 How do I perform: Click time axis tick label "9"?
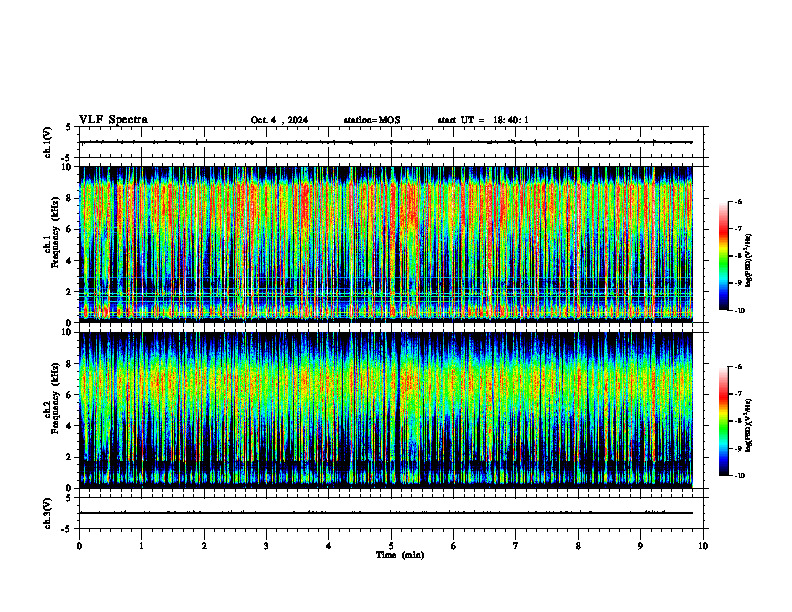coord(640,546)
